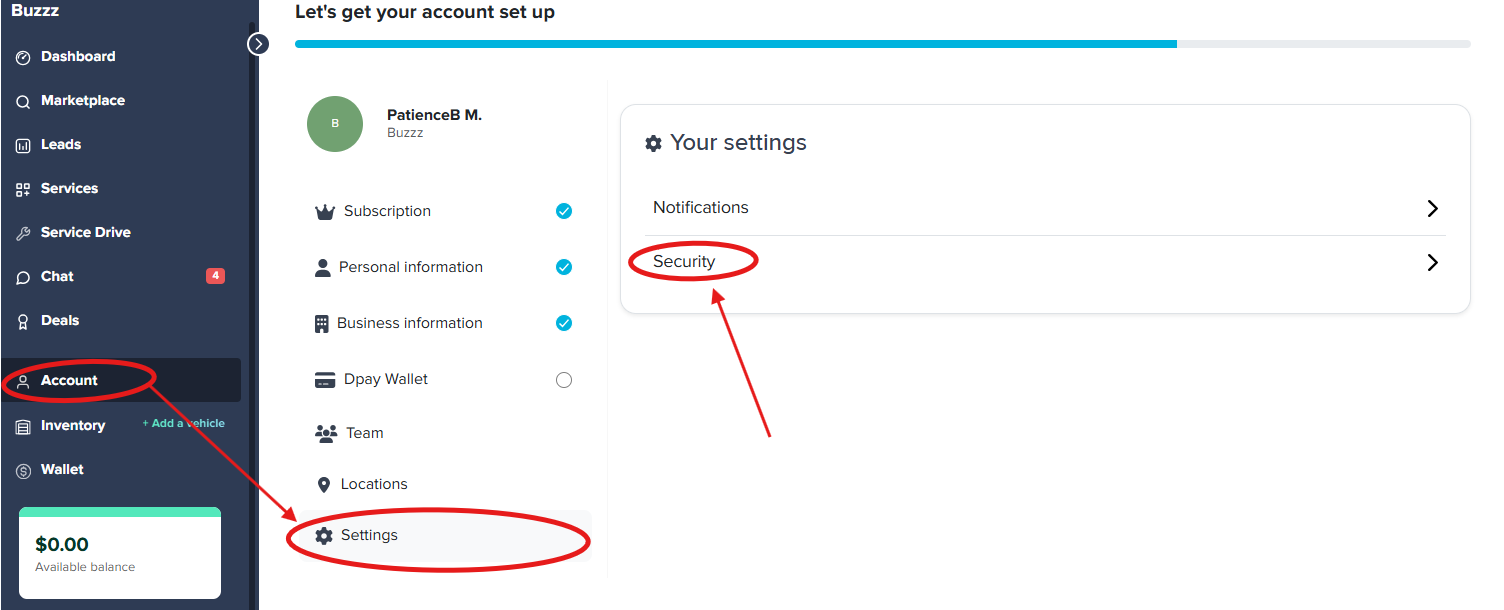Open the Service Drive wrench icon
This screenshot has width=1504, height=610.
pyautogui.click(x=22, y=232)
